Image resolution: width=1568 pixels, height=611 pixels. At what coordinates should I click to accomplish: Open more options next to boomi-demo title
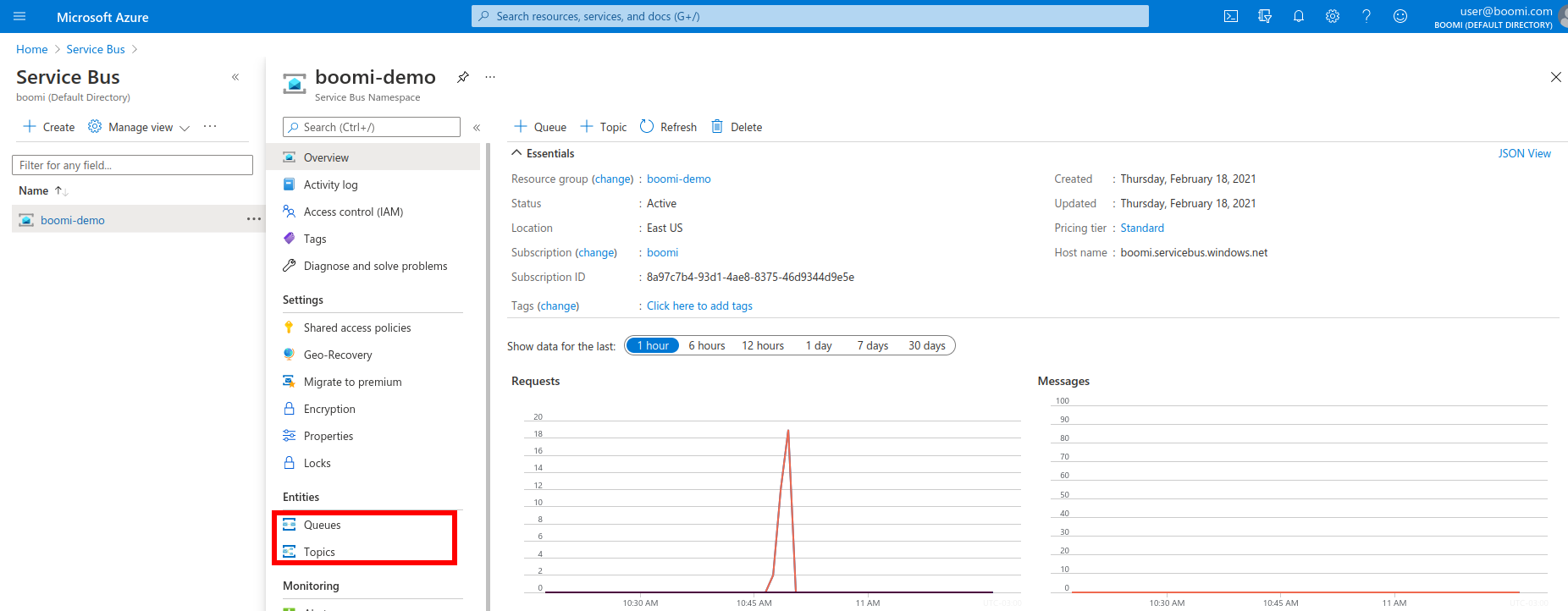pyautogui.click(x=490, y=77)
